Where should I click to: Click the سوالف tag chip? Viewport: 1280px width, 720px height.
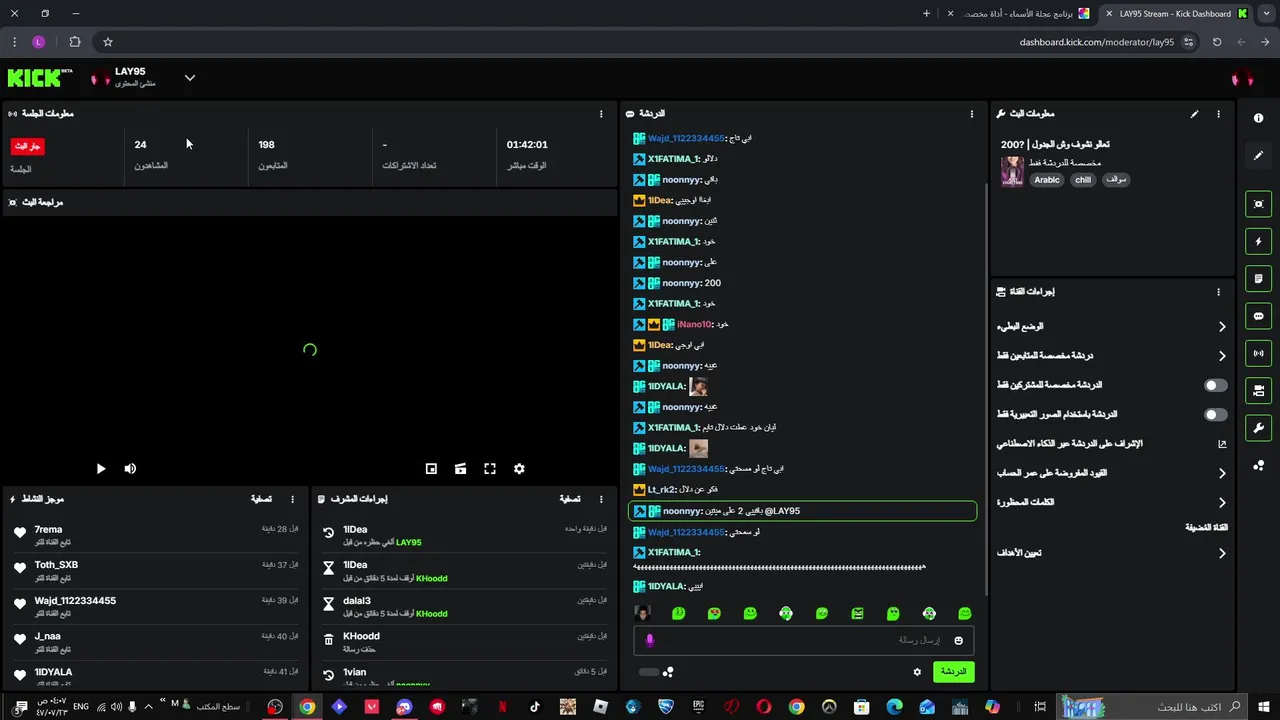1116,180
